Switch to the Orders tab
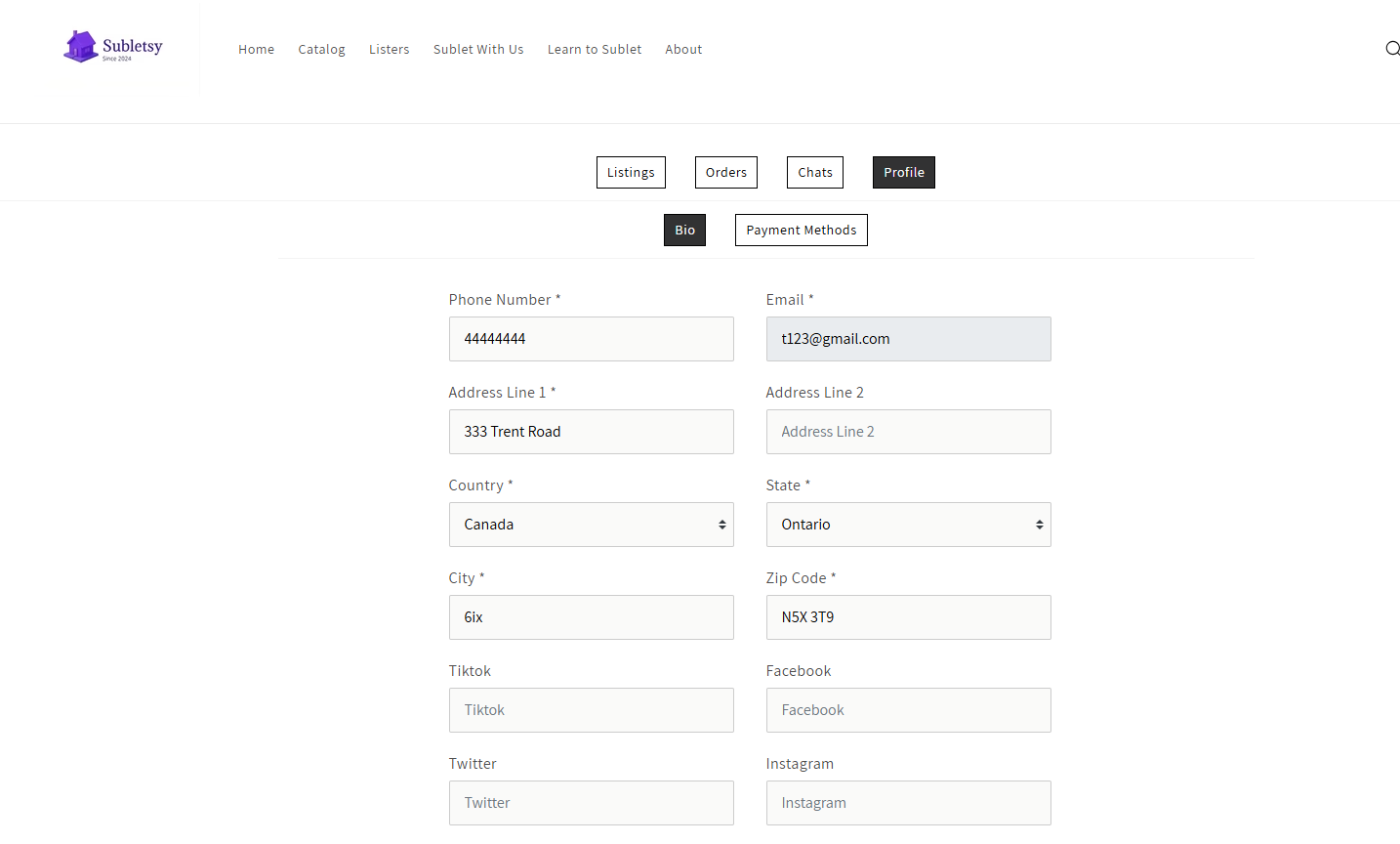The width and height of the screenshot is (1400, 844). 725,173
